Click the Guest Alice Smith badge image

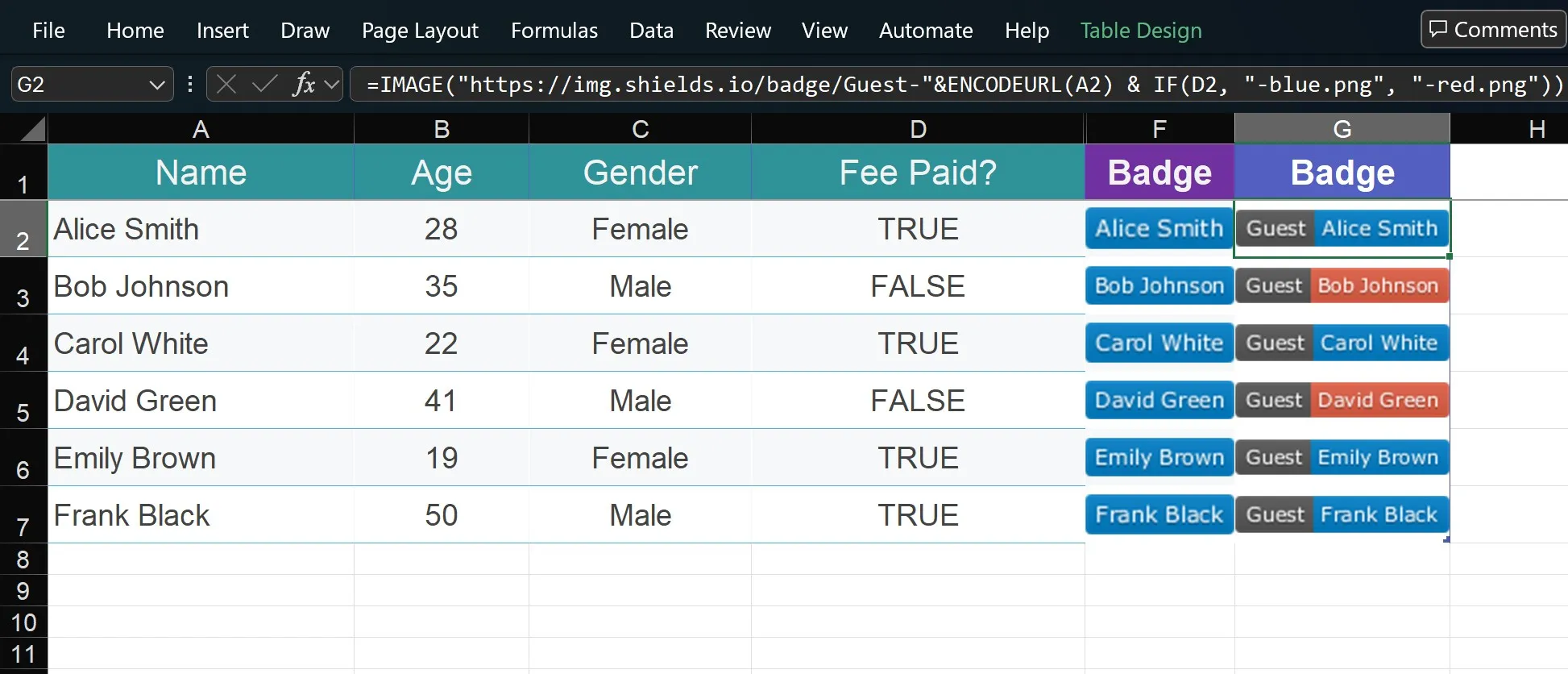pyautogui.click(x=1342, y=228)
